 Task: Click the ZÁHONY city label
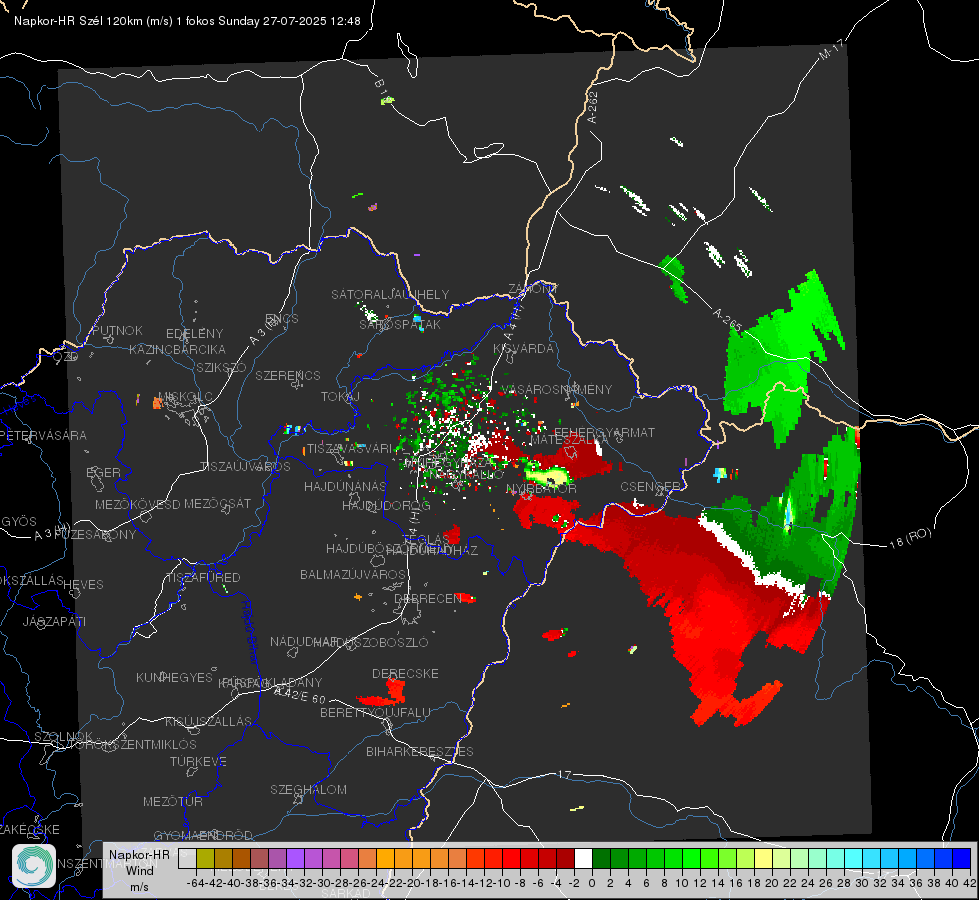pos(533,289)
